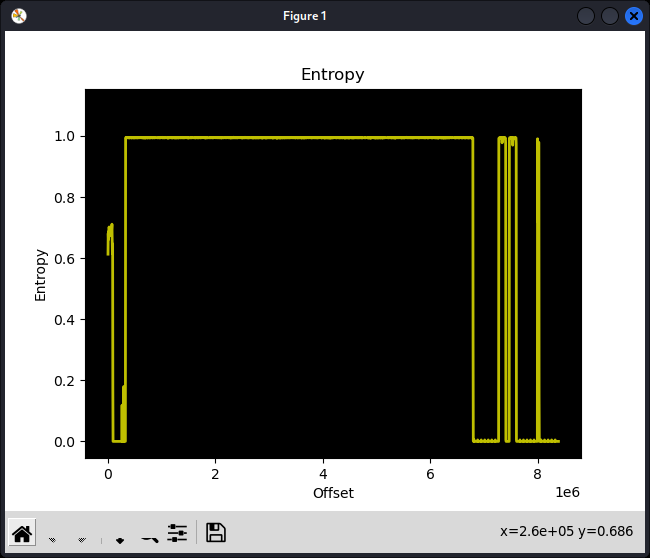Viewport: 650px width, 558px height.
Task: Toggle the Zoom to rectangle tool
Action: tap(149, 535)
